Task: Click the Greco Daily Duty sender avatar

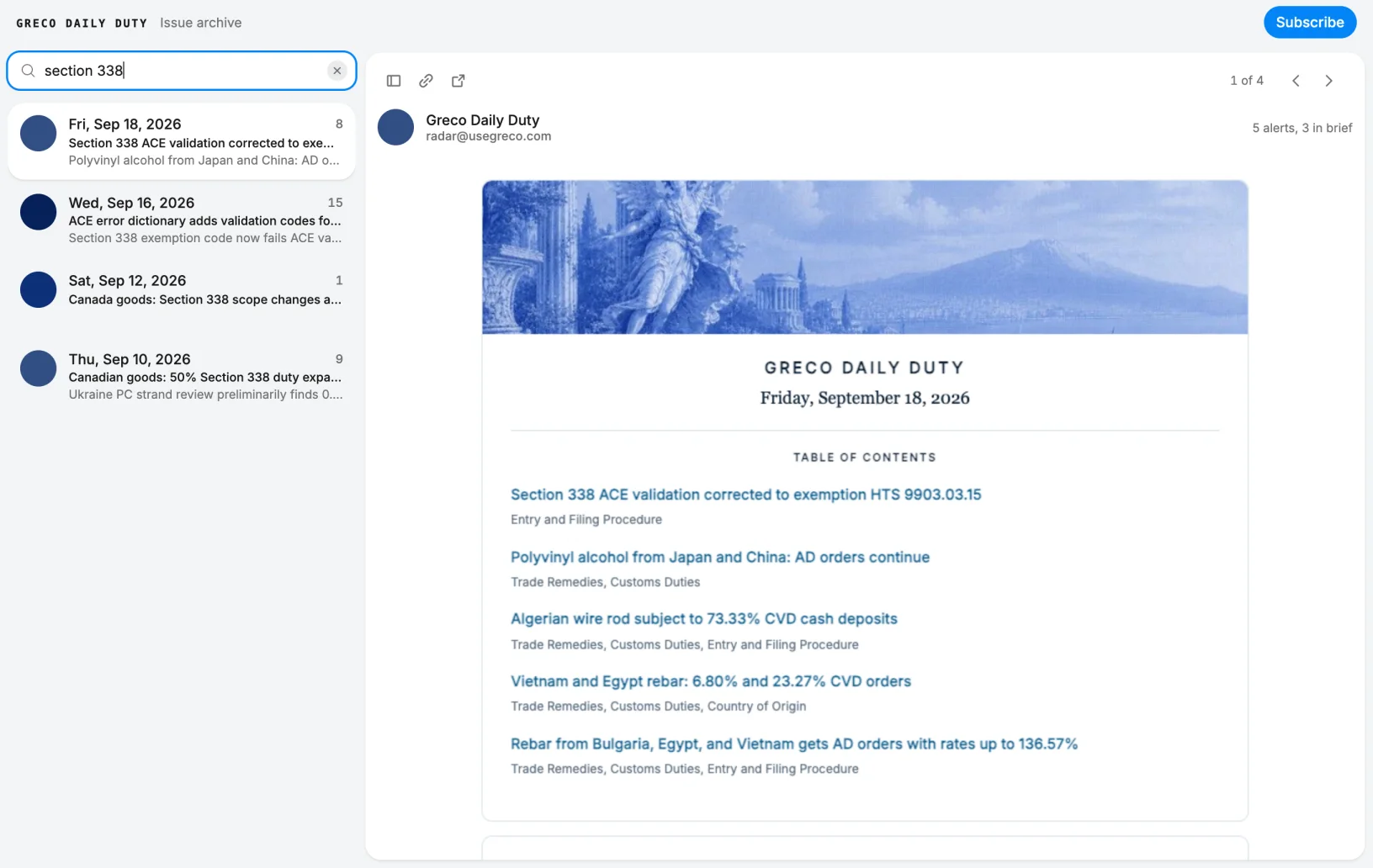Action: pos(395,127)
